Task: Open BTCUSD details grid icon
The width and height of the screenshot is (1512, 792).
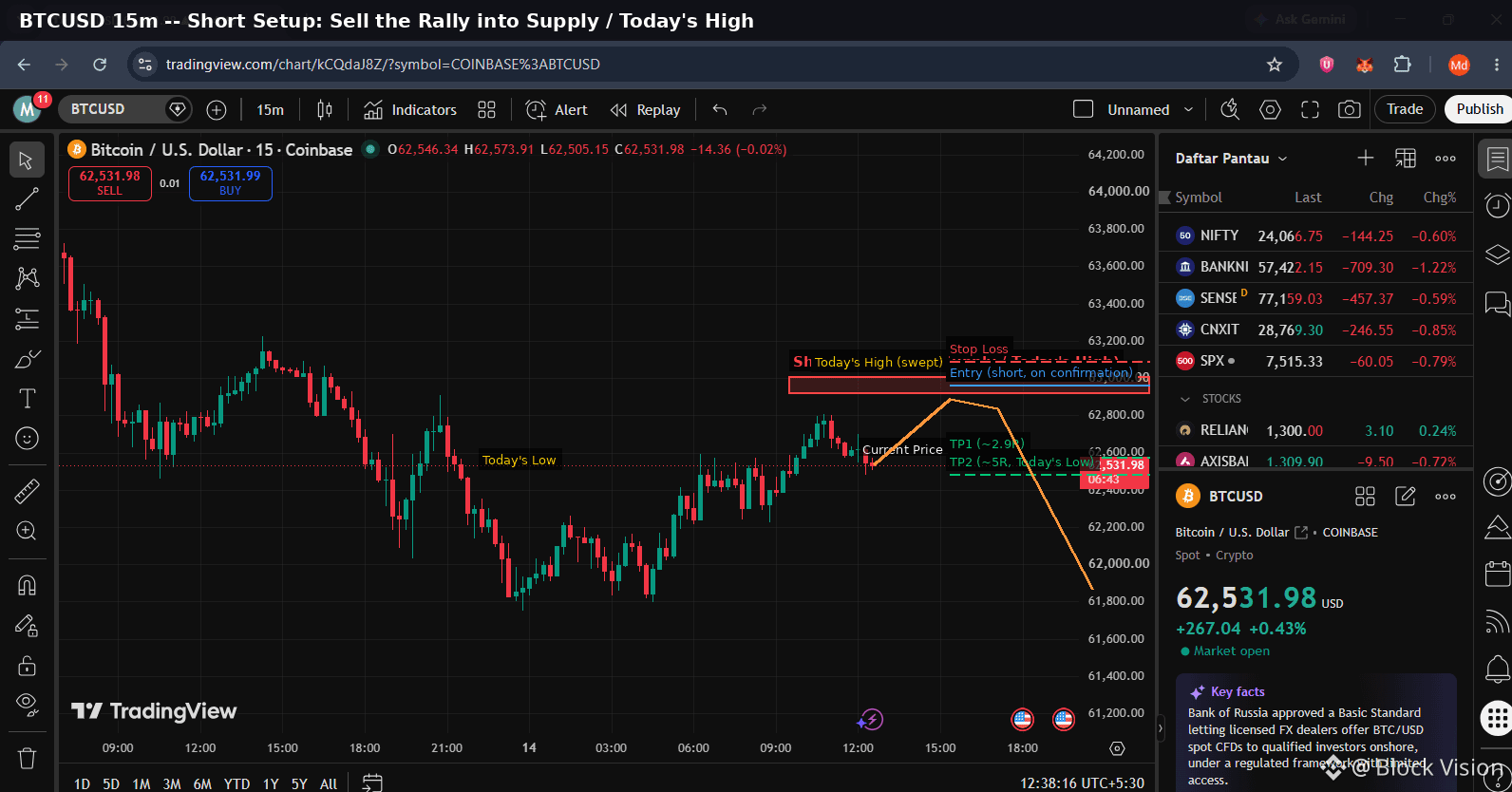Action: pos(1365,496)
